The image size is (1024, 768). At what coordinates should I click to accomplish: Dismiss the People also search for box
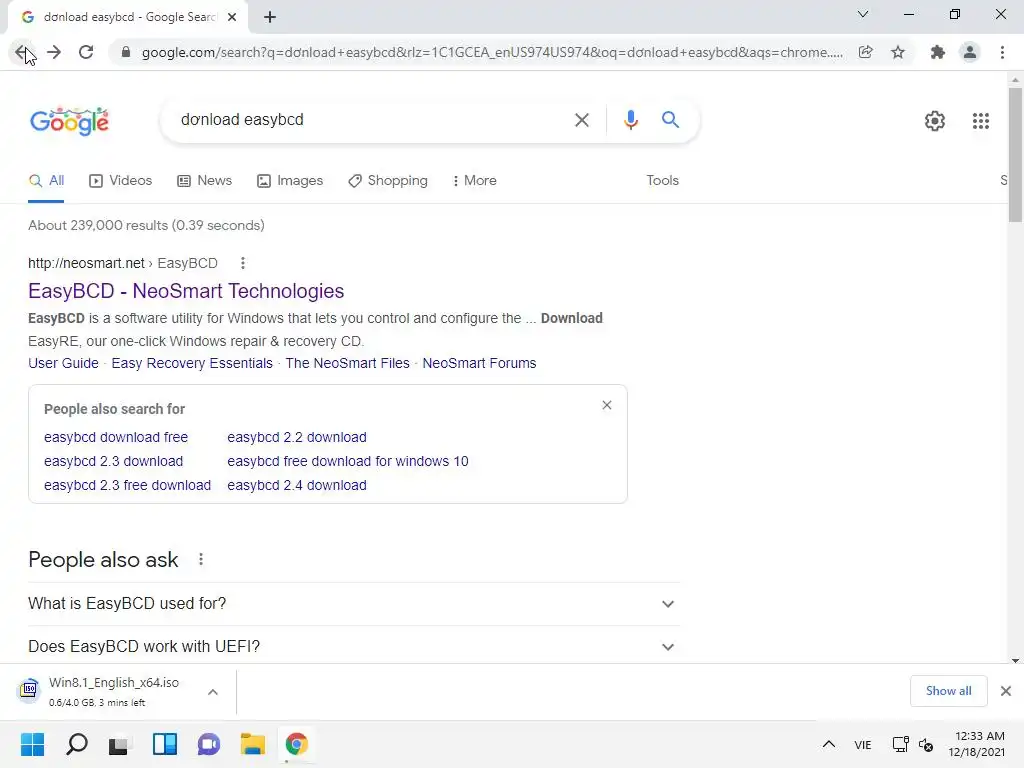(x=607, y=406)
